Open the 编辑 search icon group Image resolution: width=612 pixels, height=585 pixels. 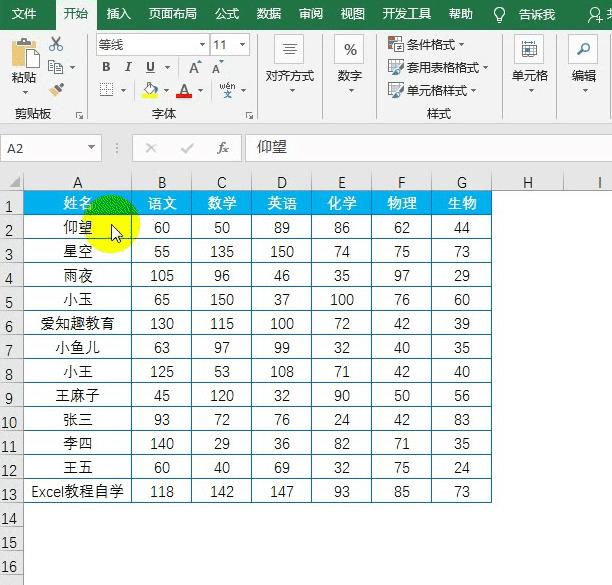pyautogui.click(x=583, y=62)
